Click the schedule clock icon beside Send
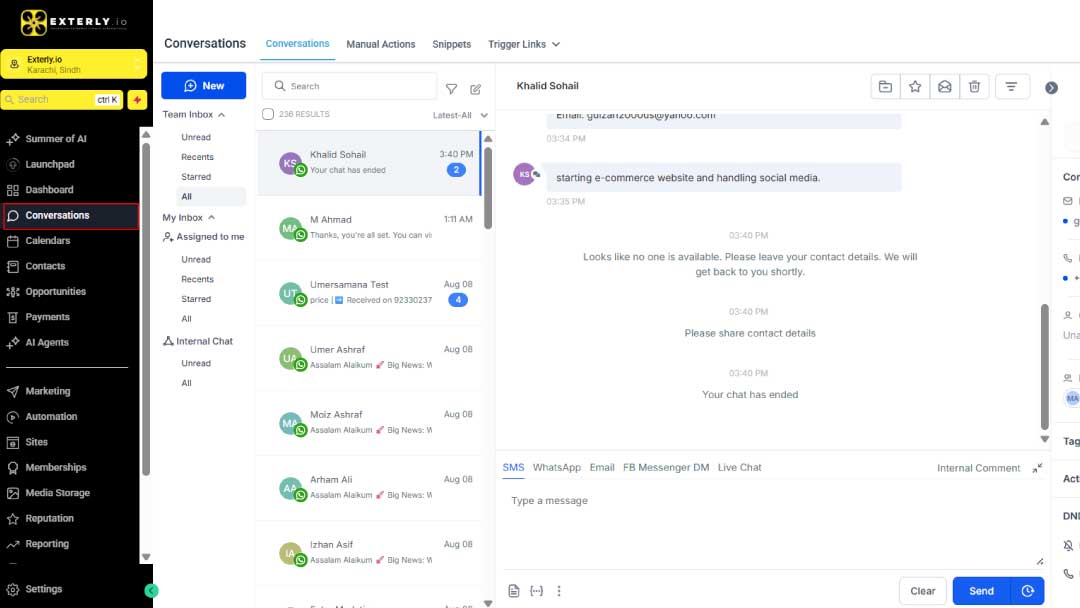 [x=1027, y=591]
